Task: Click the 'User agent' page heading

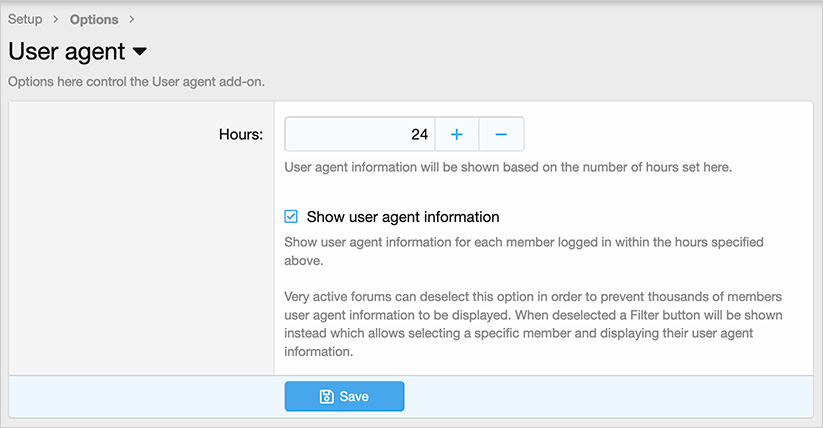Action: click(66, 51)
